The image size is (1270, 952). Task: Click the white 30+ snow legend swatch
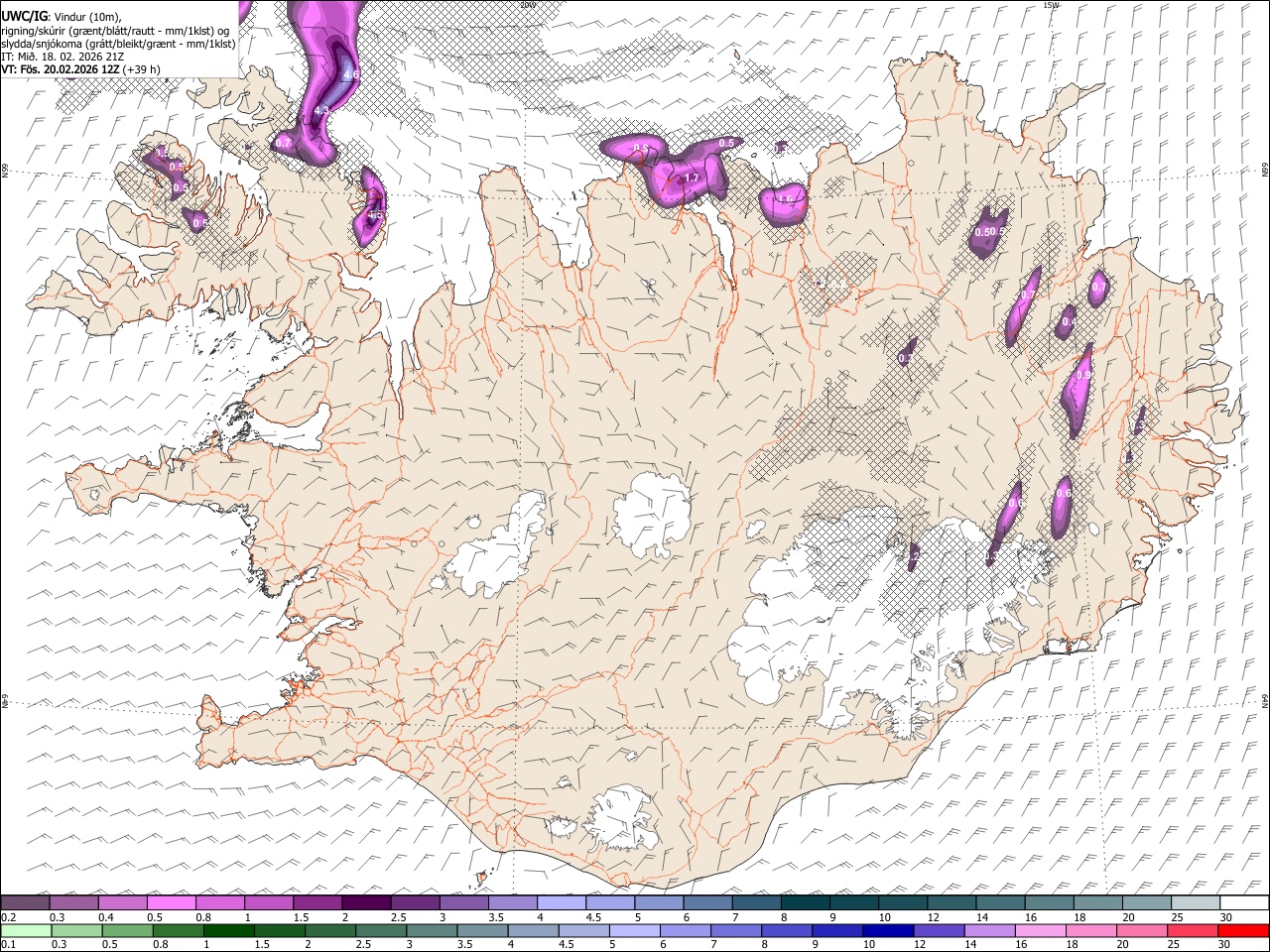point(1243,902)
